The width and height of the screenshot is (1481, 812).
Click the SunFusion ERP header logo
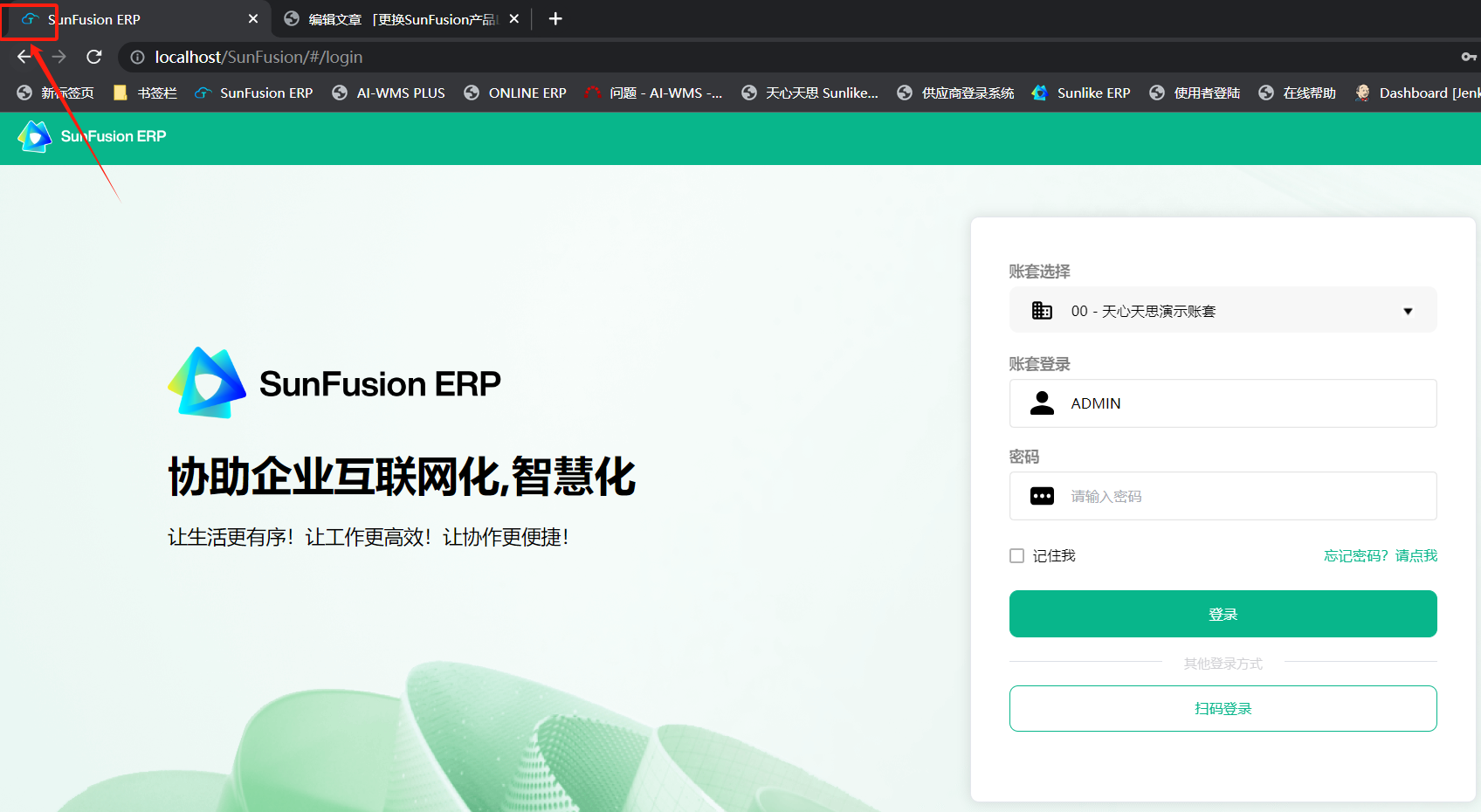tap(35, 137)
